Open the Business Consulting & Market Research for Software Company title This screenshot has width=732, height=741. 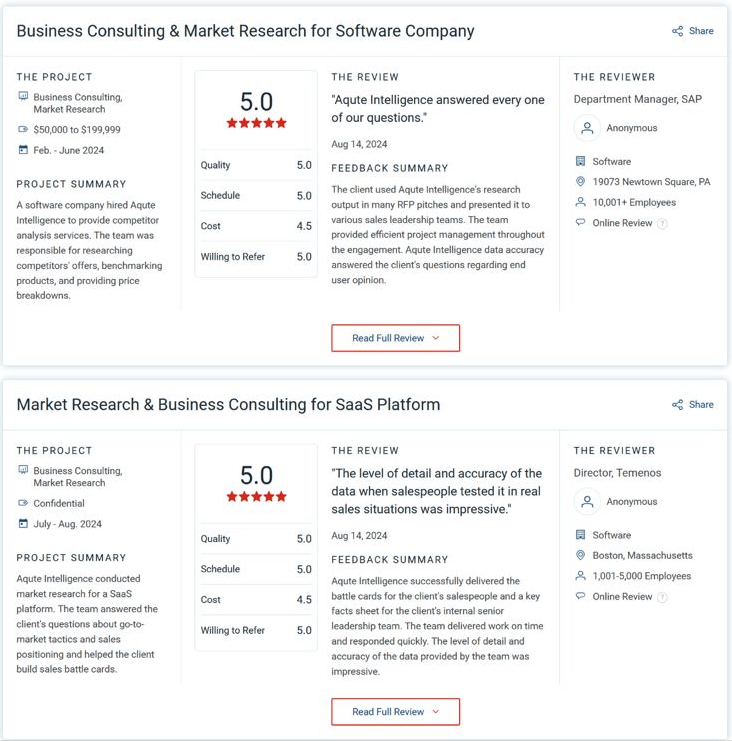pyautogui.click(x=245, y=31)
